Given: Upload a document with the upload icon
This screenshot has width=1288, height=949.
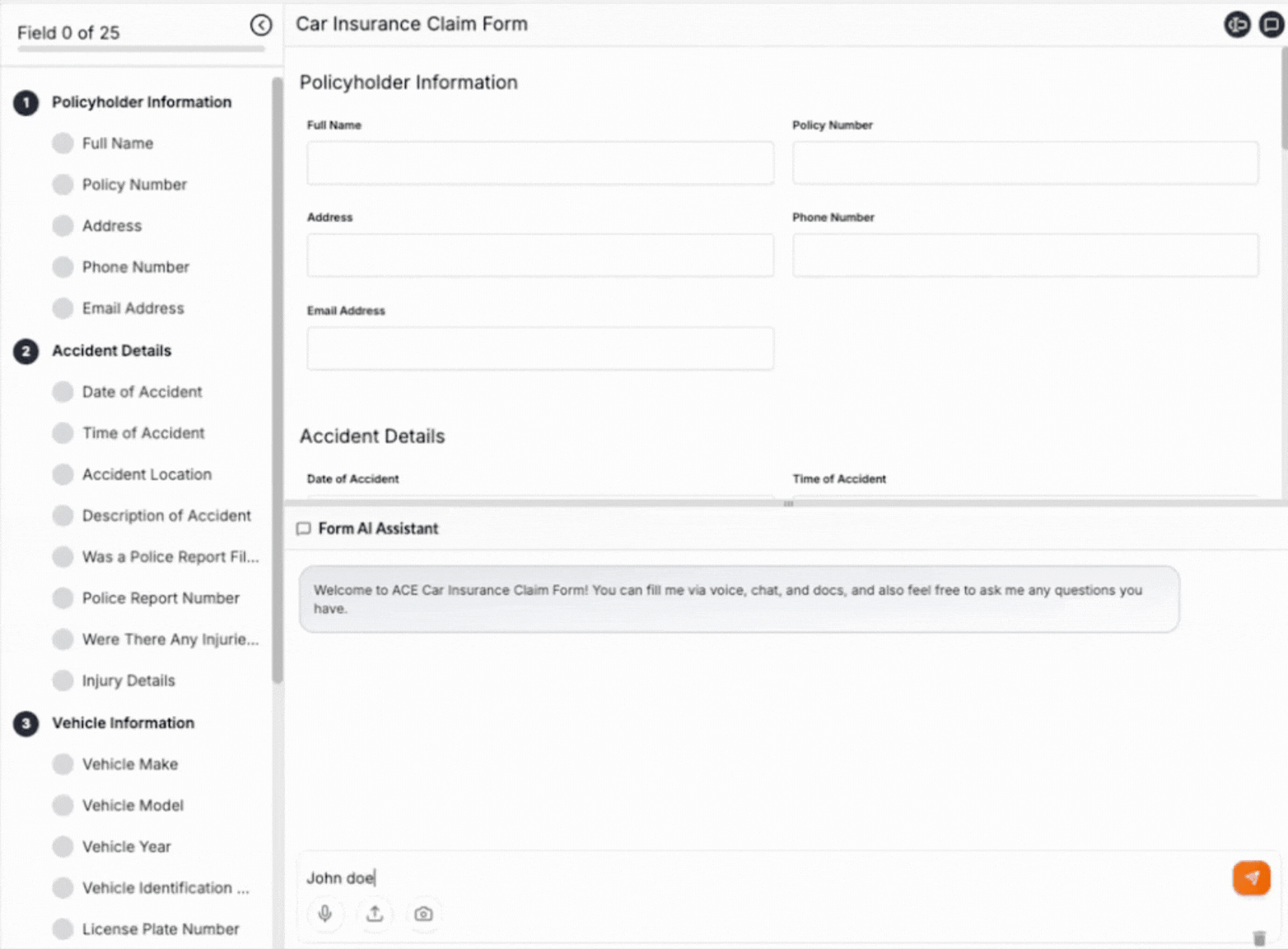Looking at the screenshot, I should (375, 914).
